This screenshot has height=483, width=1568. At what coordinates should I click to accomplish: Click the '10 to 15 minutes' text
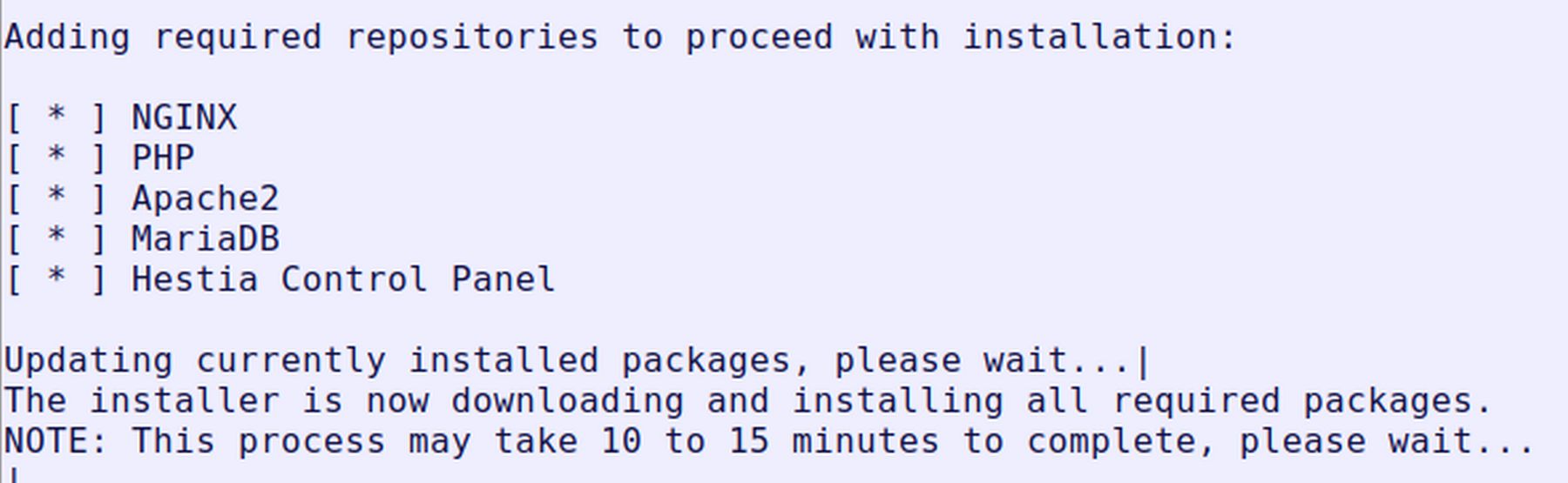pyautogui.click(x=770, y=441)
